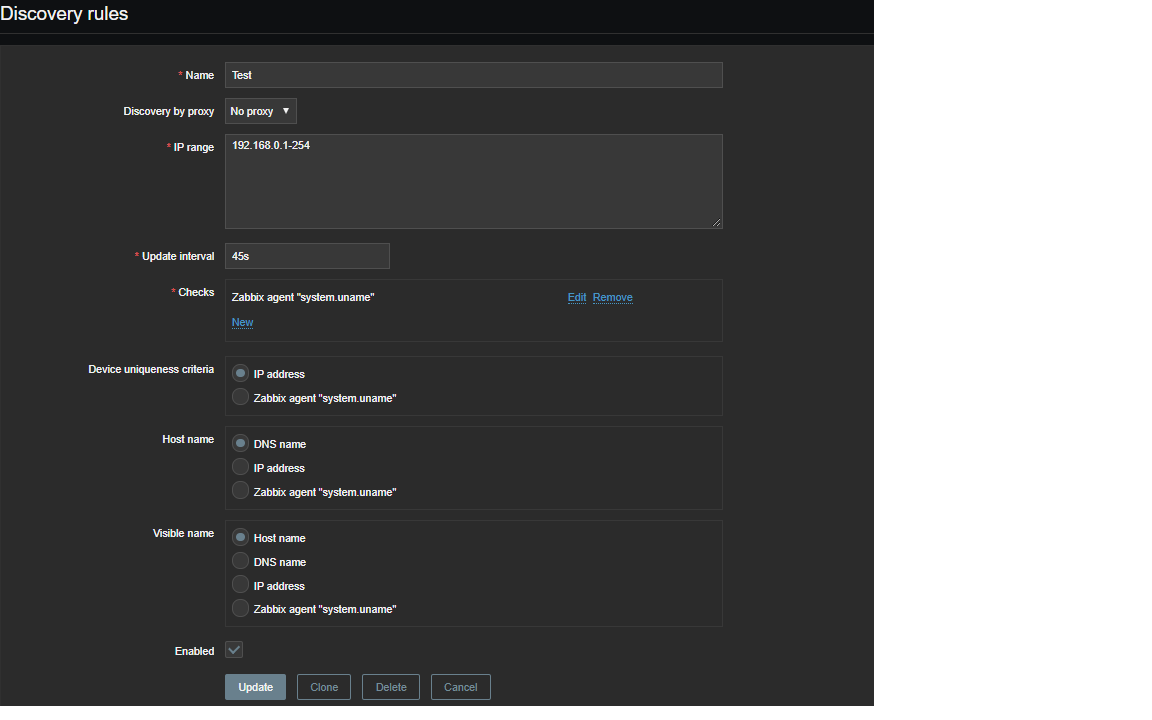This screenshot has height=720, width=1152.
Task: Click the IP range resize handle corner
Action: tap(716, 223)
